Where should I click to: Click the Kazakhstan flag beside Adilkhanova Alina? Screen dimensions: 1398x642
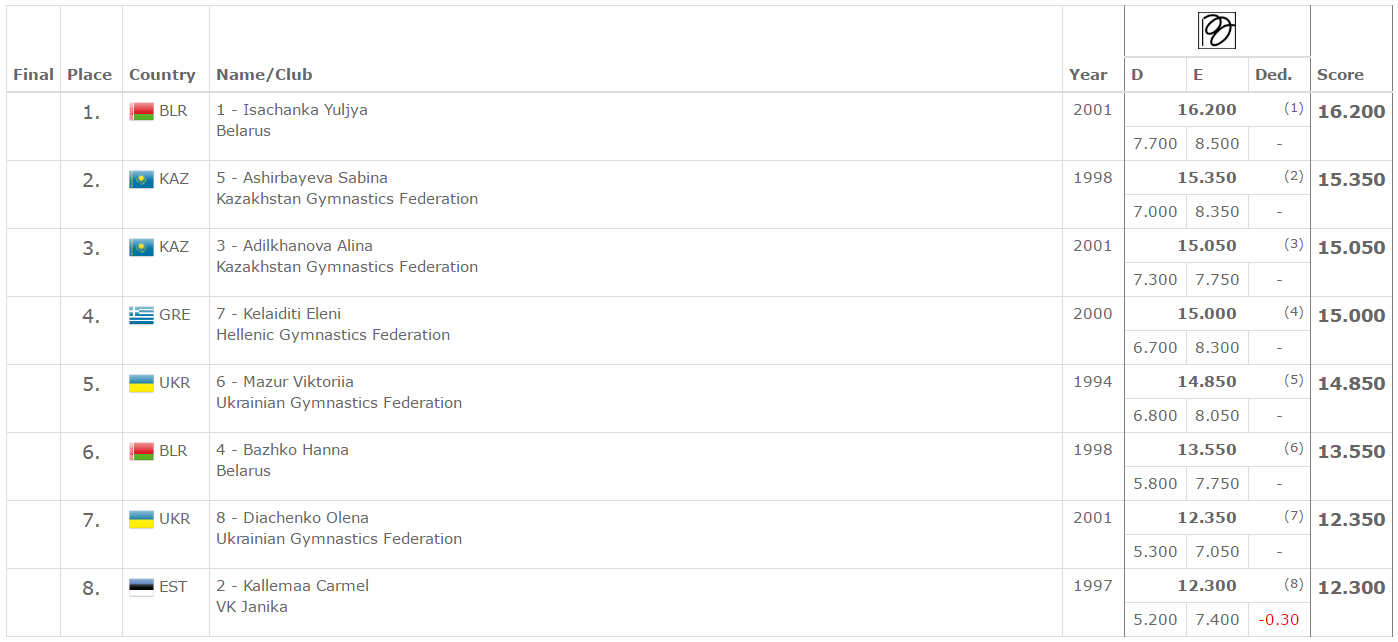point(141,247)
